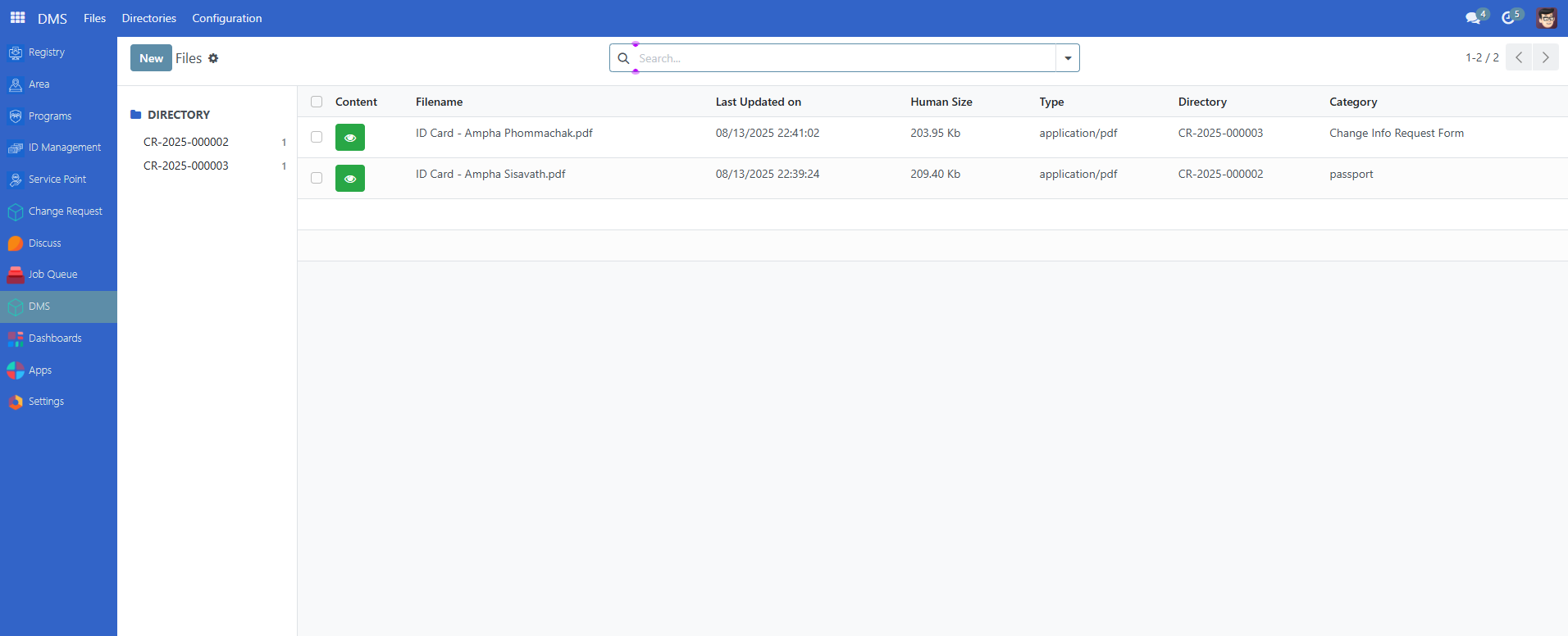Screen dimensions: 1568x636
Task: Preview Ampha Phommachak.pdf with eye button
Action: tap(350, 138)
